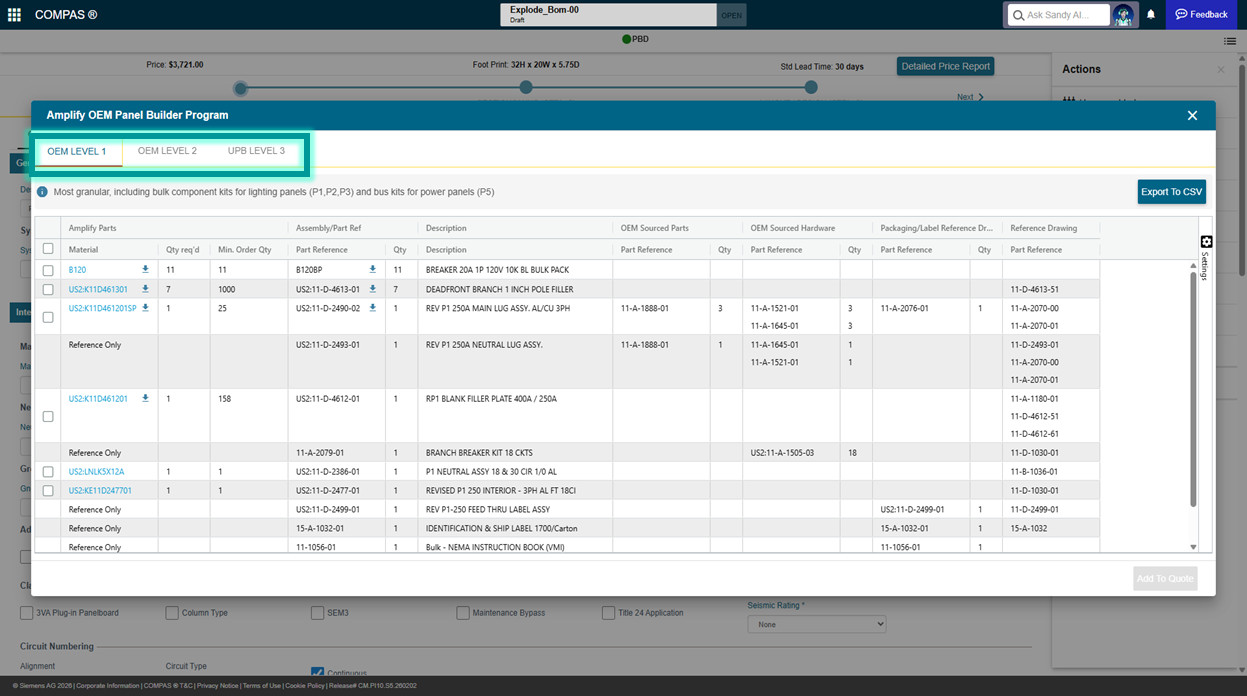Click download icon next to US2:K11D461301
1247x696 pixels.
pos(145,289)
